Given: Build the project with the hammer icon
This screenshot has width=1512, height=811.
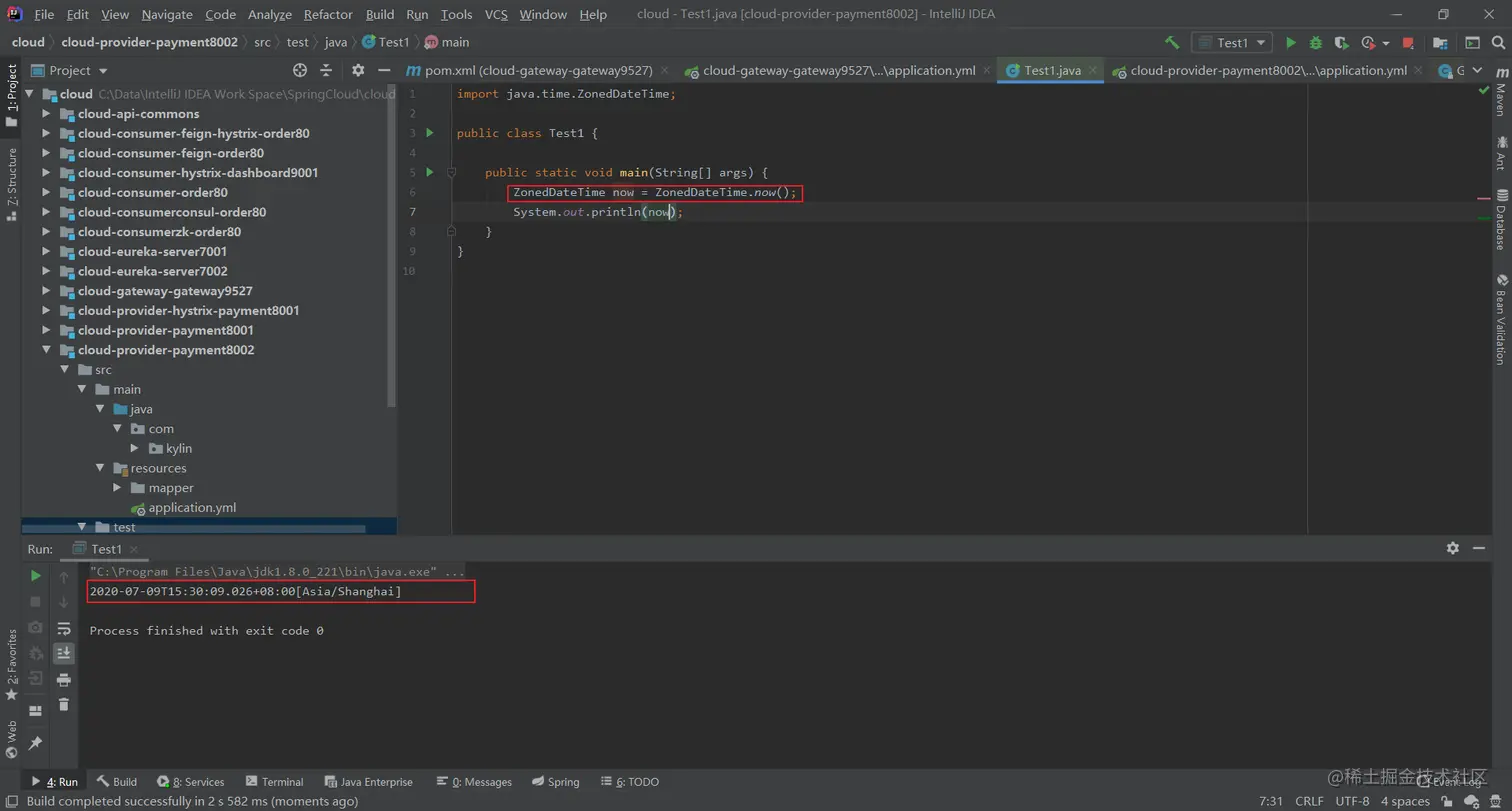Looking at the screenshot, I should [x=1172, y=43].
